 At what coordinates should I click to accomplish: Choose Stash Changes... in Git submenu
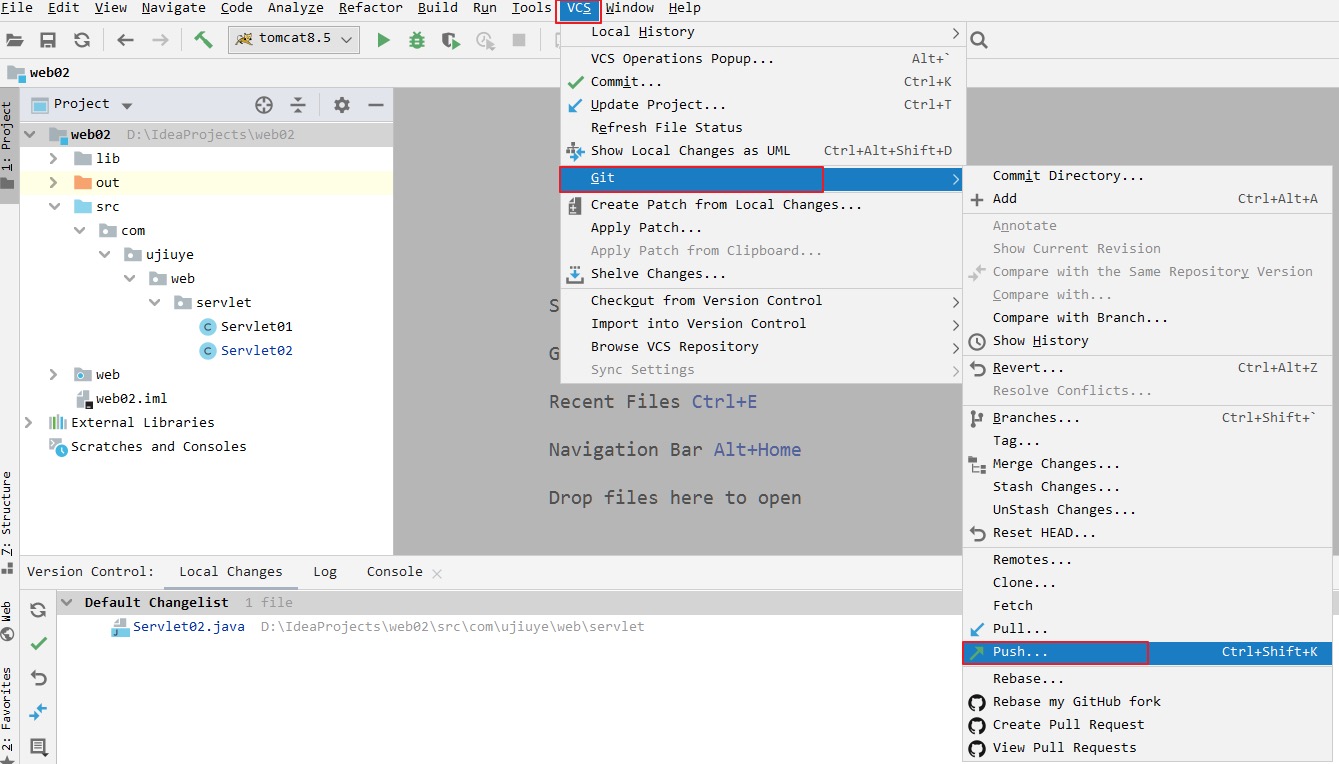1148,487
